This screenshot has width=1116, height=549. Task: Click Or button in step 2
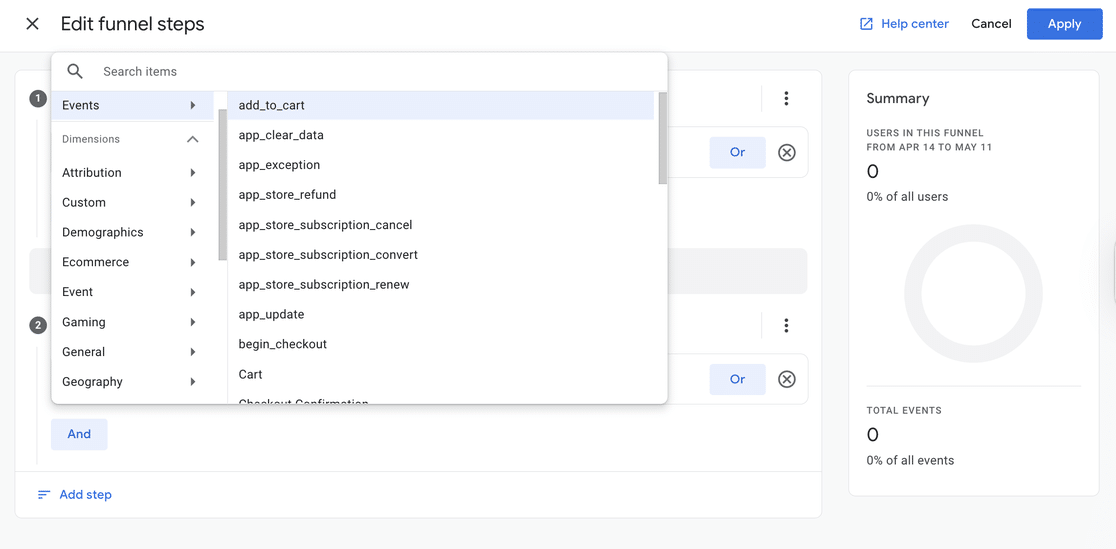[x=737, y=380]
